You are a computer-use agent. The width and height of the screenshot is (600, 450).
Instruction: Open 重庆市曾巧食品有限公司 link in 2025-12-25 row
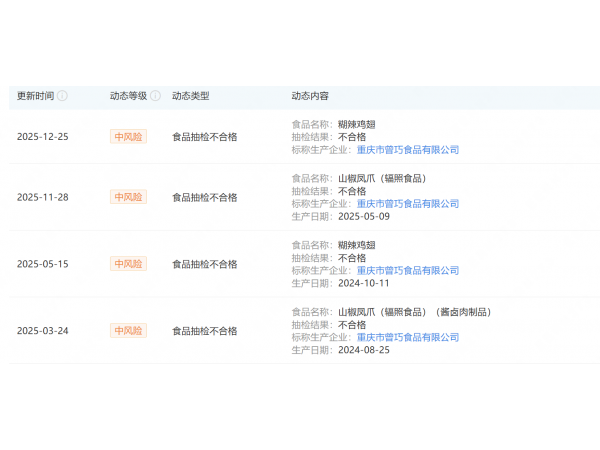tap(408, 150)
